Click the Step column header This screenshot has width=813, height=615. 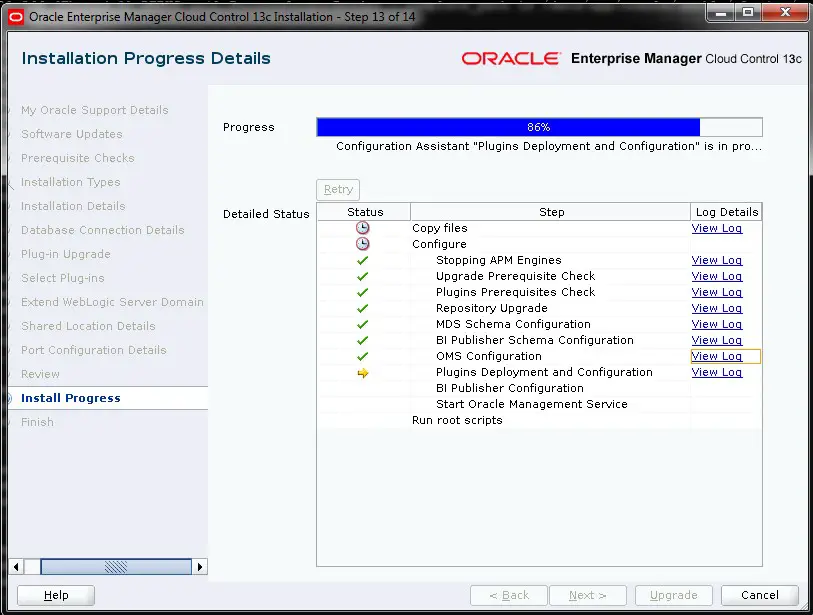tap(551, 212)
